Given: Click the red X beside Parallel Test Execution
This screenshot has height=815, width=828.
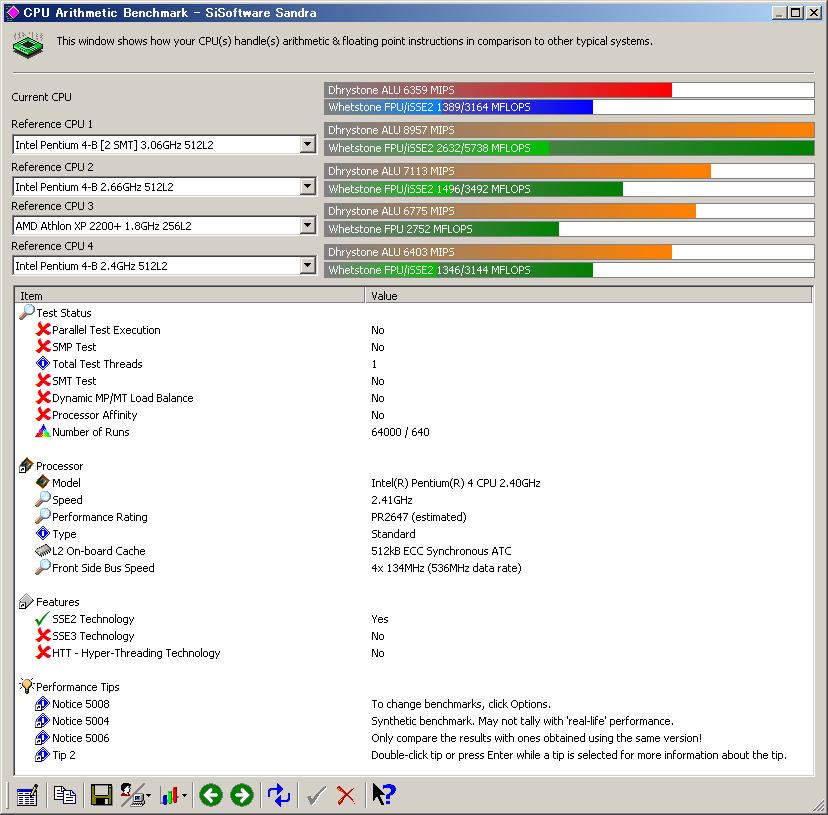Looking at the screenshot, I should coord(43,330).
